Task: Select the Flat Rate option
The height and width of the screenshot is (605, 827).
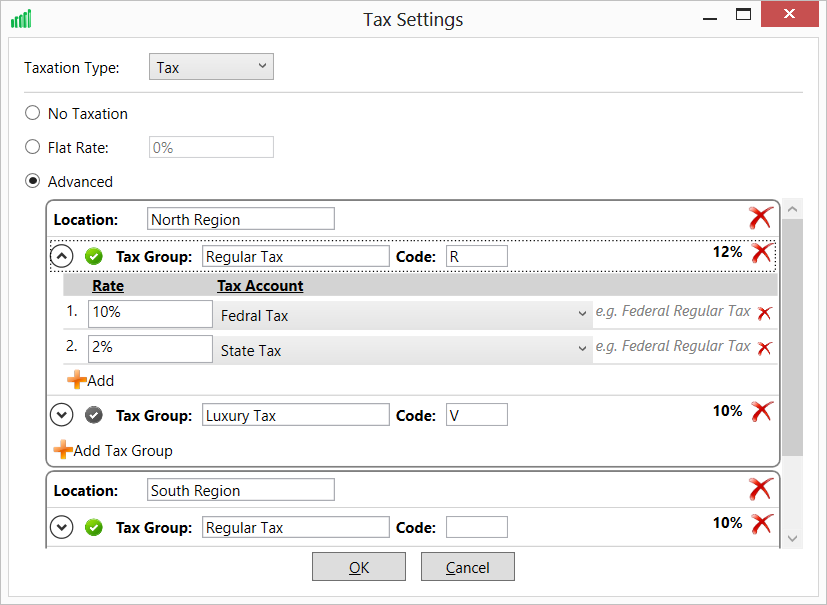Action: (31, 147)
